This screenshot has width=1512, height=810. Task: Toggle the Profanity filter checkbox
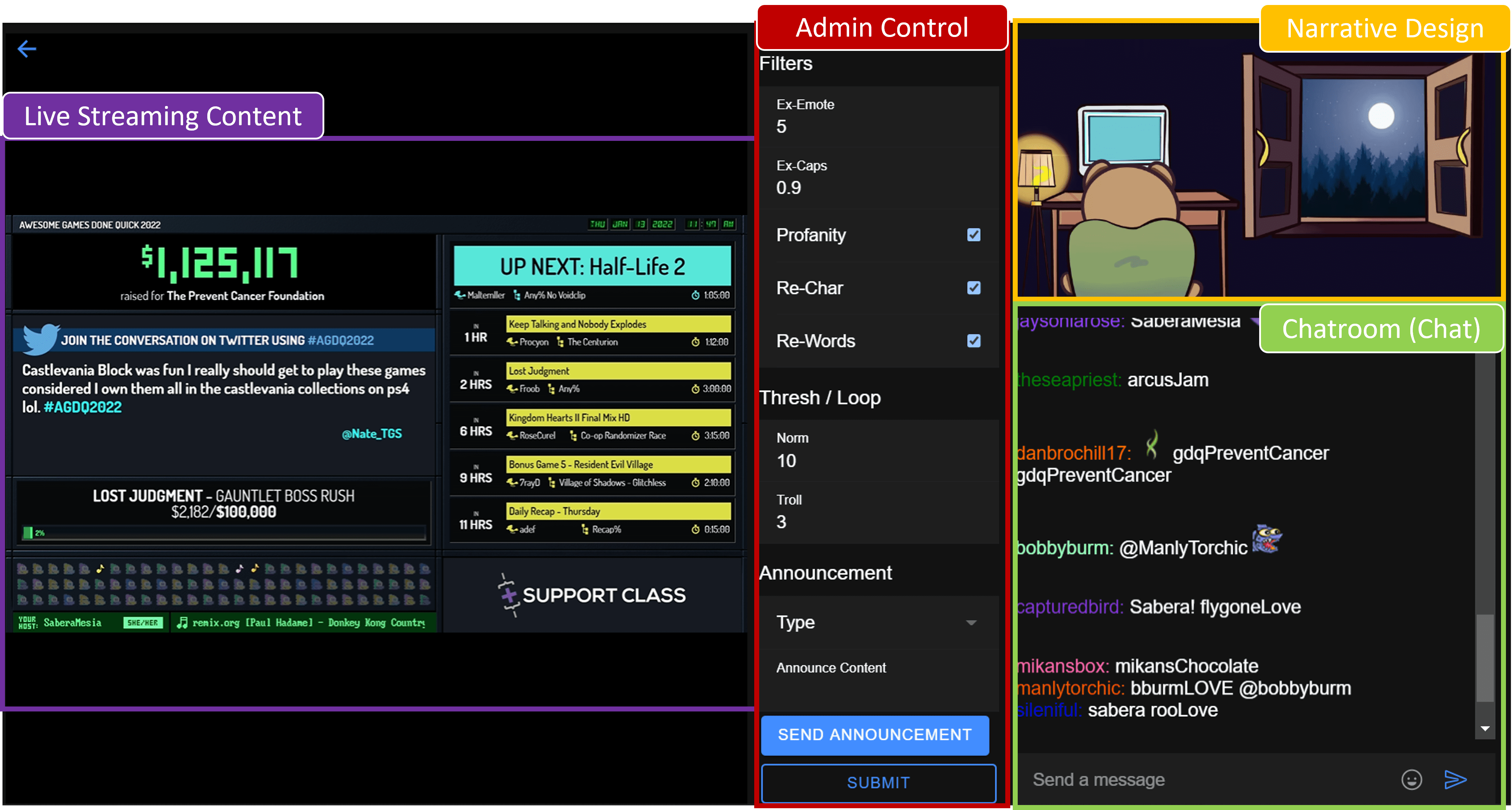pyautogui.click(x=973, y=235)
